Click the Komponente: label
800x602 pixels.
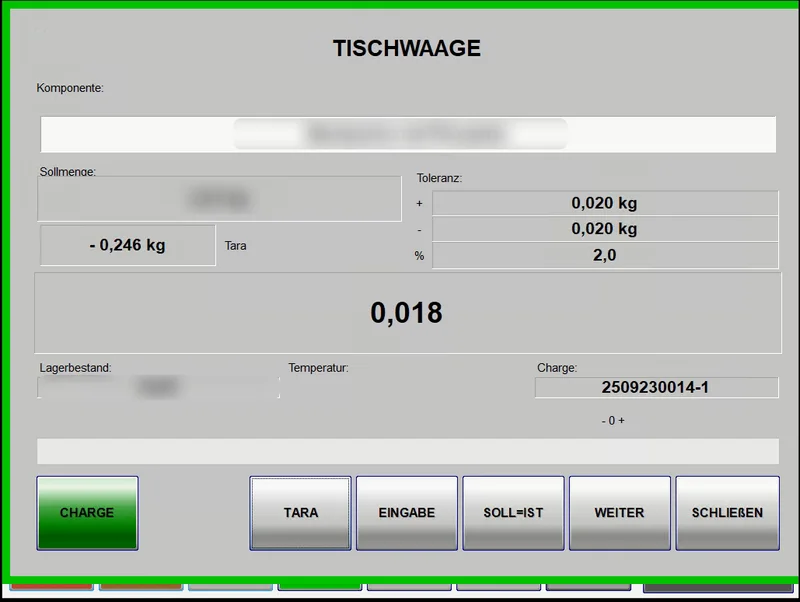70,88
